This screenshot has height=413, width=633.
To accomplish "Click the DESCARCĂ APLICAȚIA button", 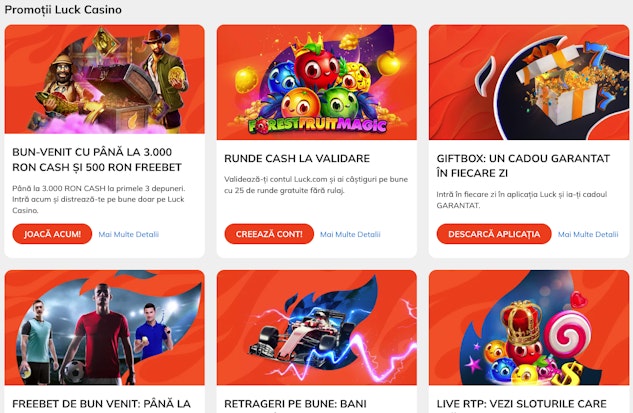I will [494, 234].
